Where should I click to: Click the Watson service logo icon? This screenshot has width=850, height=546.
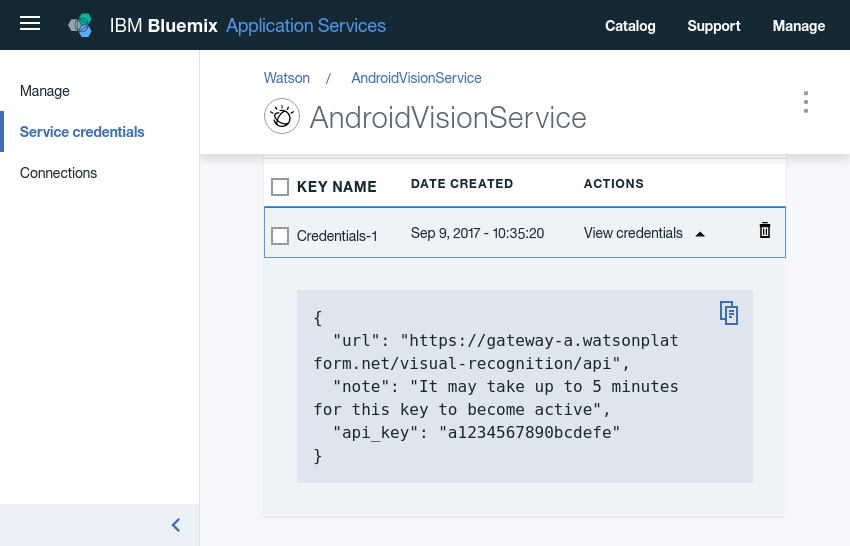coord(282,117)
